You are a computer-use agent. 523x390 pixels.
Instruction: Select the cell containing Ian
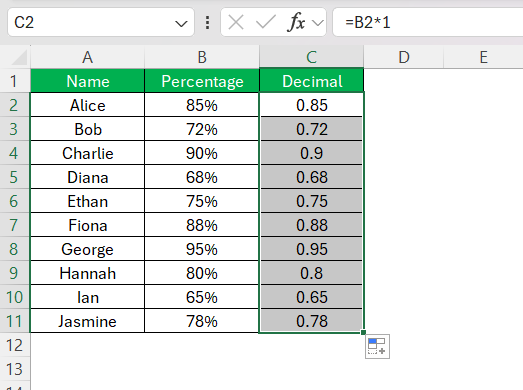[87, 297]
